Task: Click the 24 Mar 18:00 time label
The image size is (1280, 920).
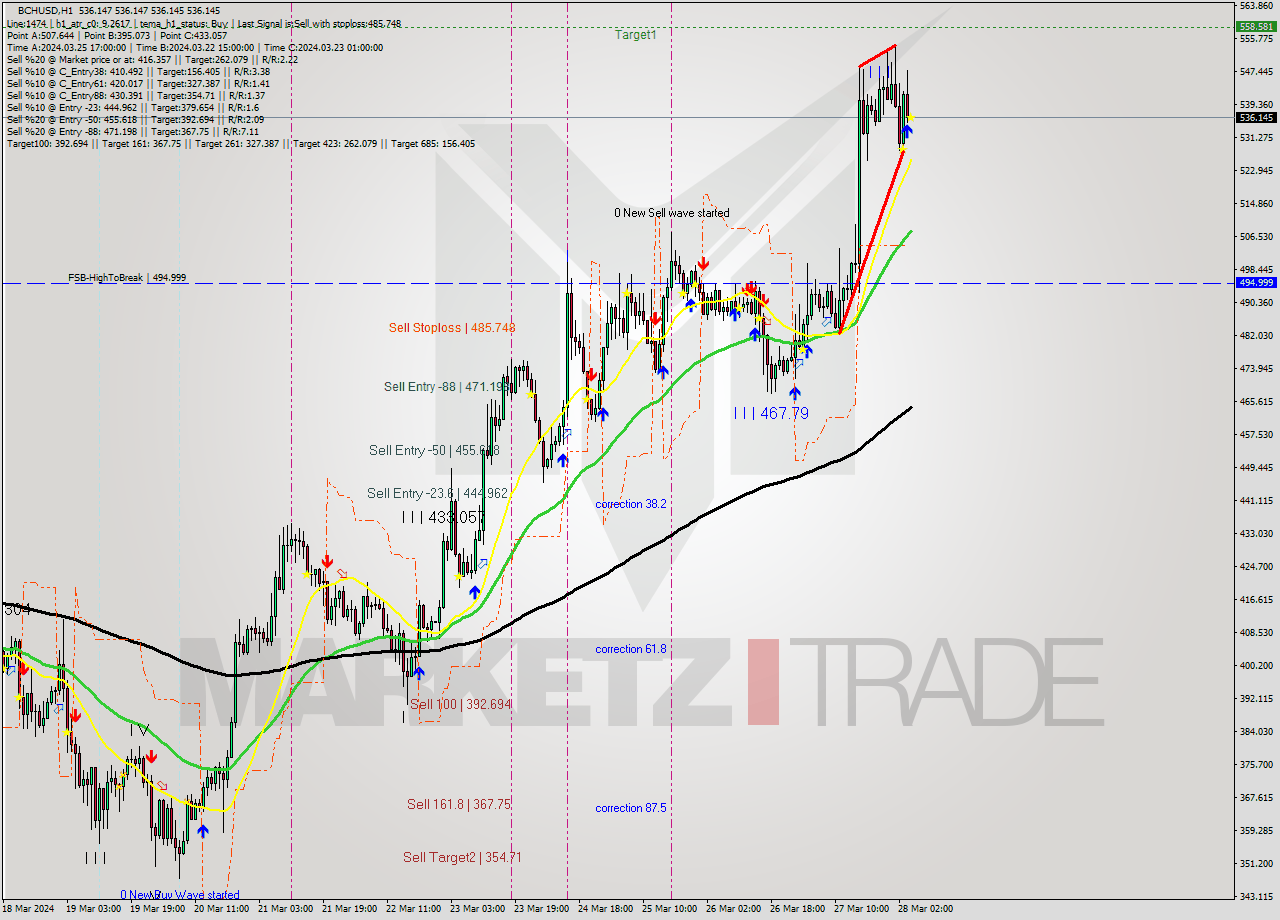Action: pyautogui.click(x=605, y=909)
